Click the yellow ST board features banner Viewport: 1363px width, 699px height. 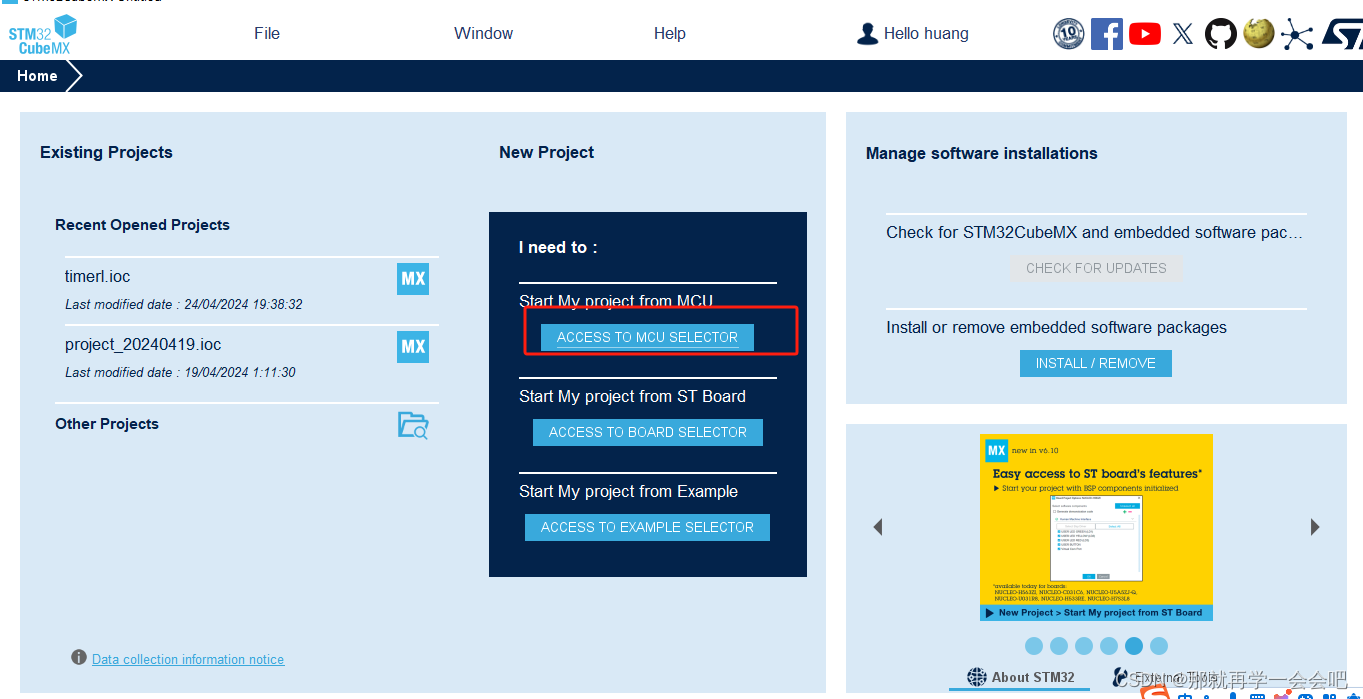pyautogui.click(x=1096, y=527)
